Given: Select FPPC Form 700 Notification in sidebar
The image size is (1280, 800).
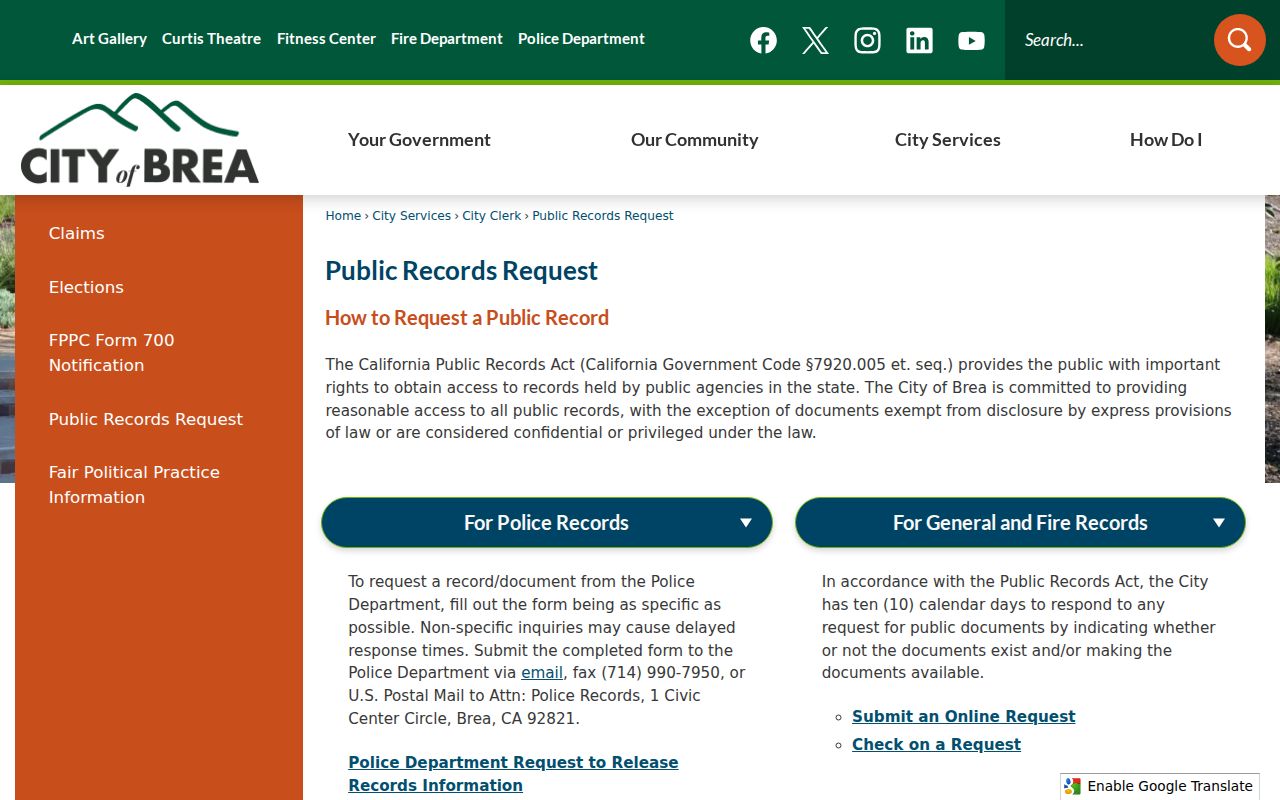Looking at the screenshot, I should (111, 353).
